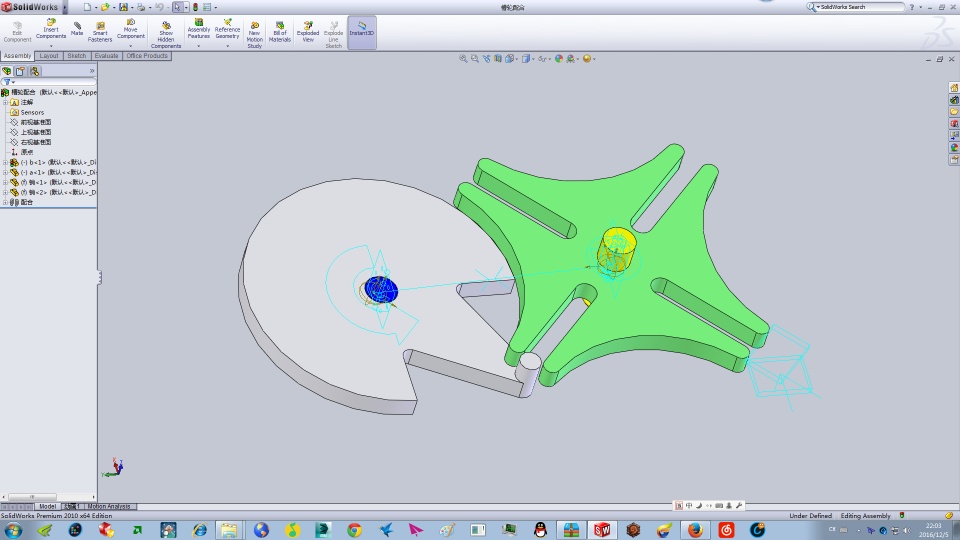
Task: Click Zoom to Area icon
Action: pos(474,59)
